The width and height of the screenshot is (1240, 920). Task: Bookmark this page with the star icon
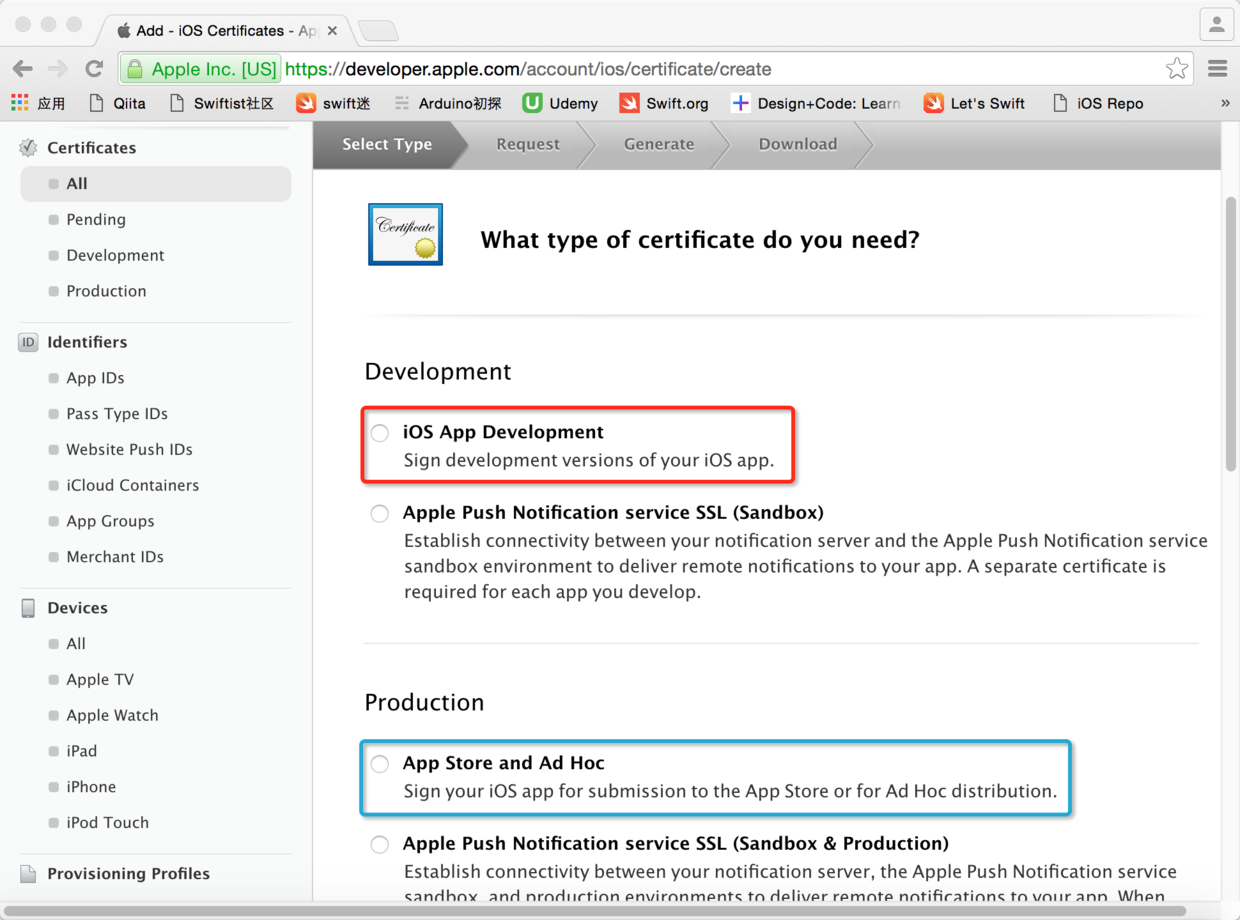tap(1177, 69)
